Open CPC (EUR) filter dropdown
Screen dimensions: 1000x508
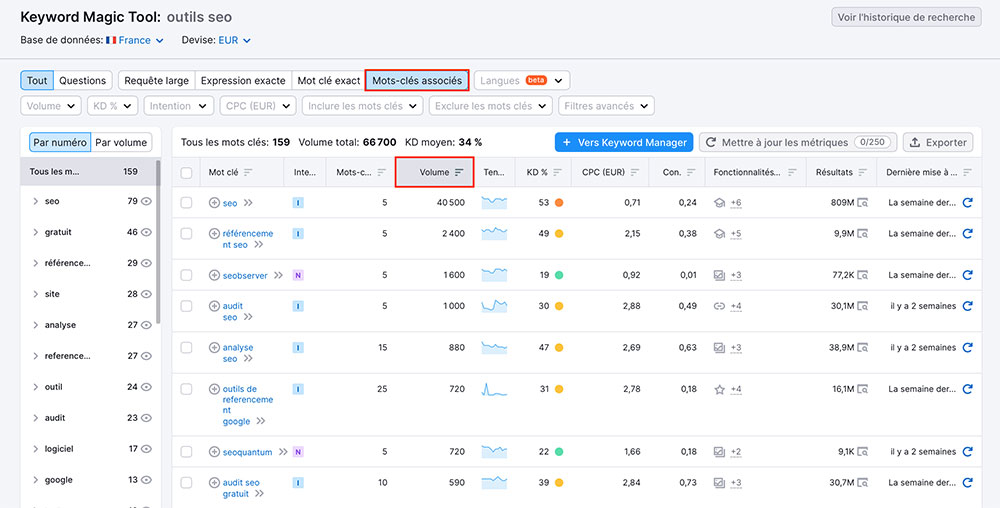pyautogui.click(x=258, y=106)
